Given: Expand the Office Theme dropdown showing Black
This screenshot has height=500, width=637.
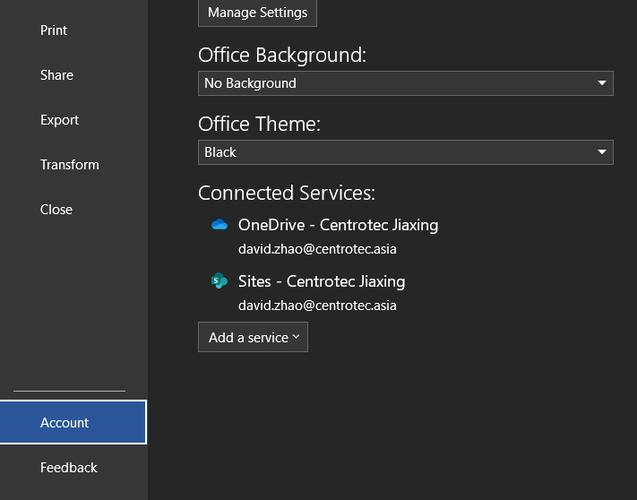Looking at the screenshot, I should click(x=406, y=152).
